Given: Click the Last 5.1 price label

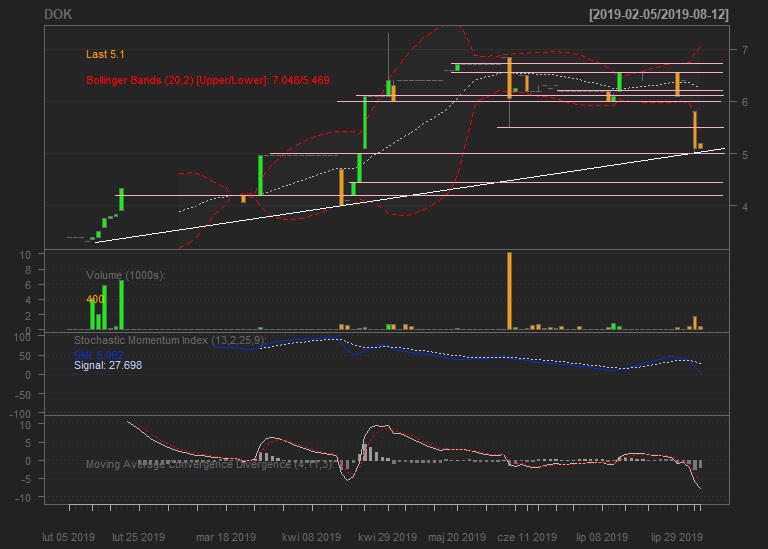Looking at the screenshot, I should [105, 54].
